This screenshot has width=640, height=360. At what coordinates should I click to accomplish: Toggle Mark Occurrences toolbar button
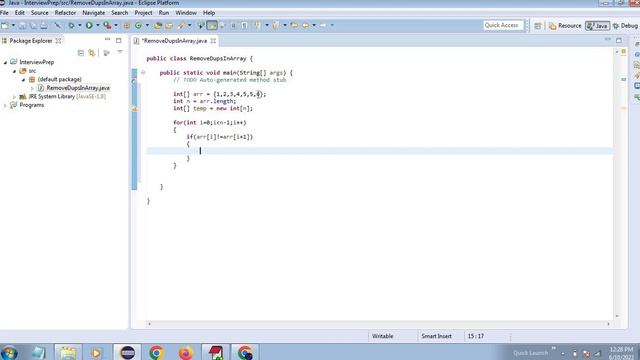point(212,25)
